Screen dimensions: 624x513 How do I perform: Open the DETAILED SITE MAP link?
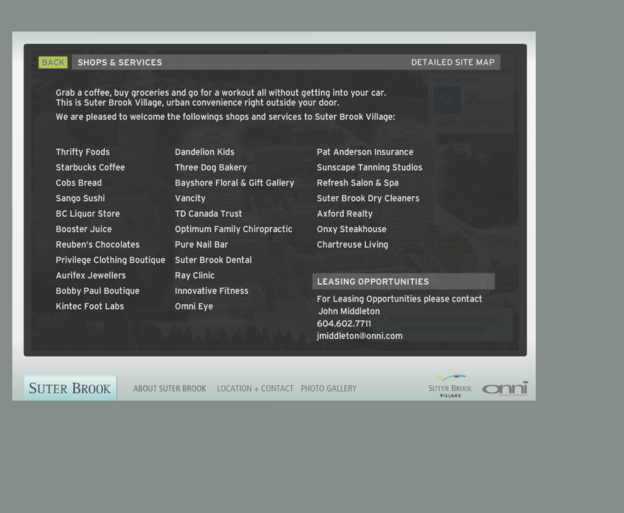pyautogui.click(x=453, y=62)
